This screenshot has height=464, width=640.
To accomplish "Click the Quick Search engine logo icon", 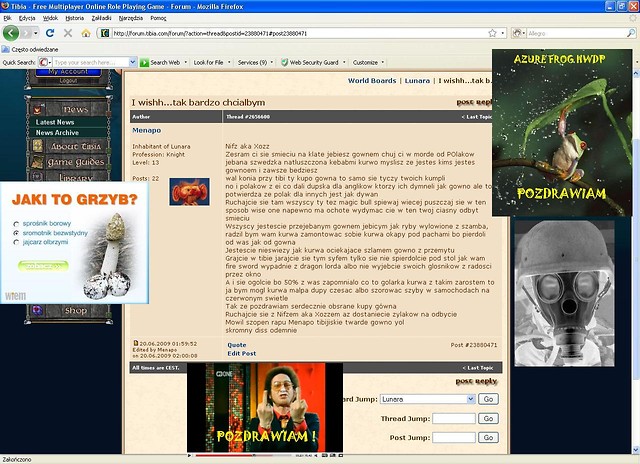I will [x=43, y=62].
